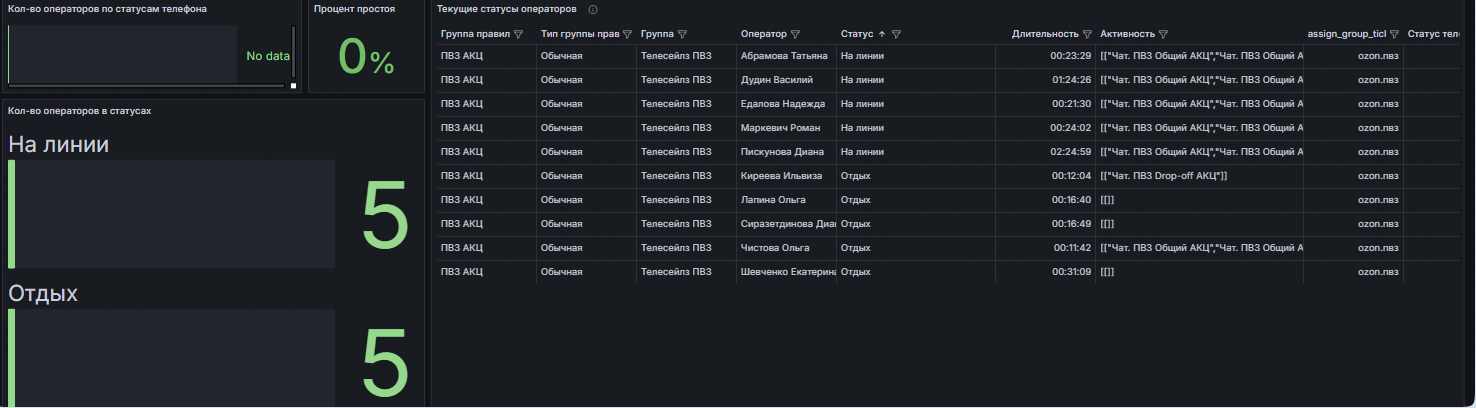This screenshot has height=408, width=1476.
Task: Open Текущие статусы операторов panel title menu
Action: (x=507, y=9)
